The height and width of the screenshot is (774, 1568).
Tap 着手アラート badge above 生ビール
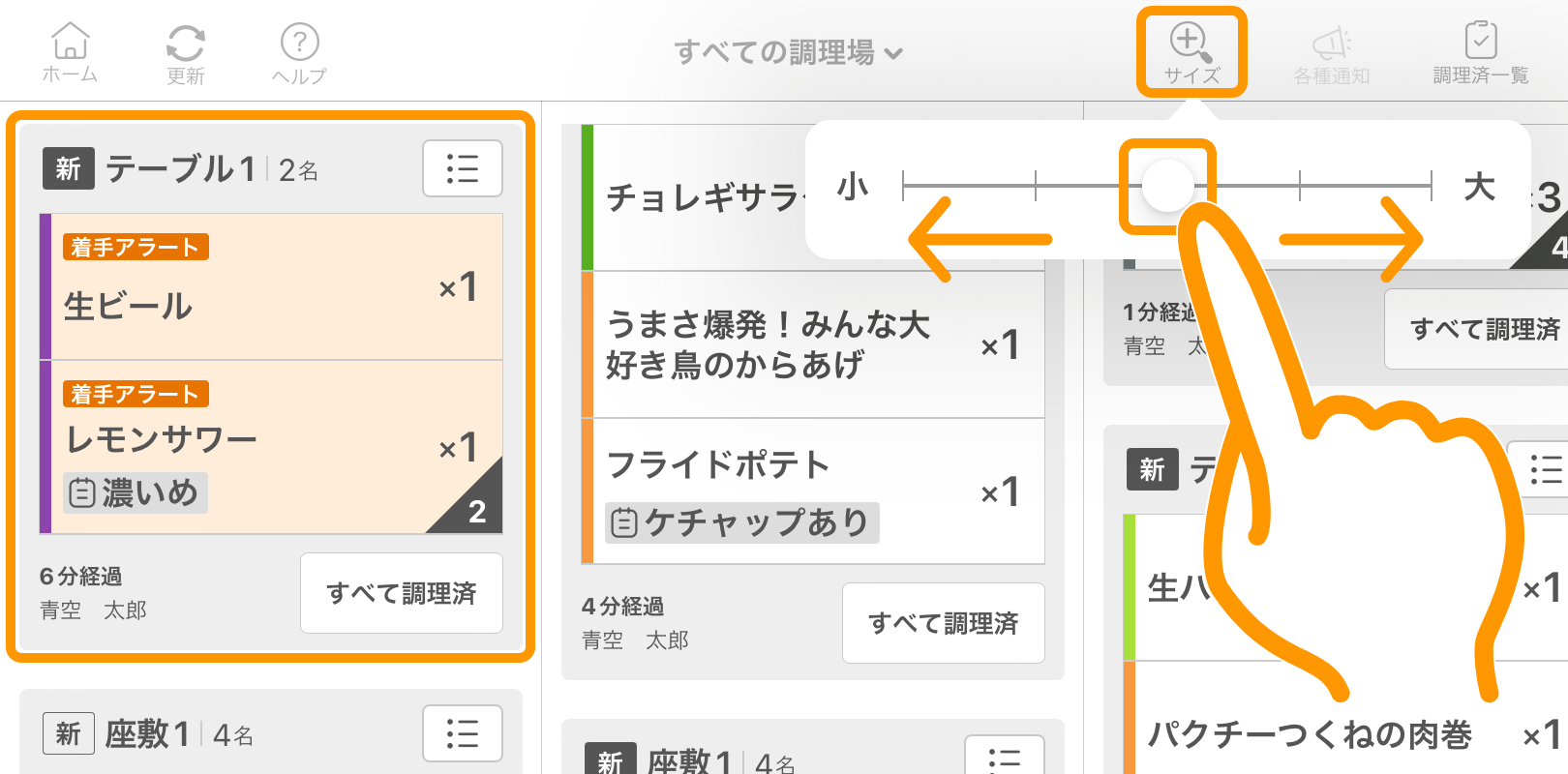tap(136, 247)
